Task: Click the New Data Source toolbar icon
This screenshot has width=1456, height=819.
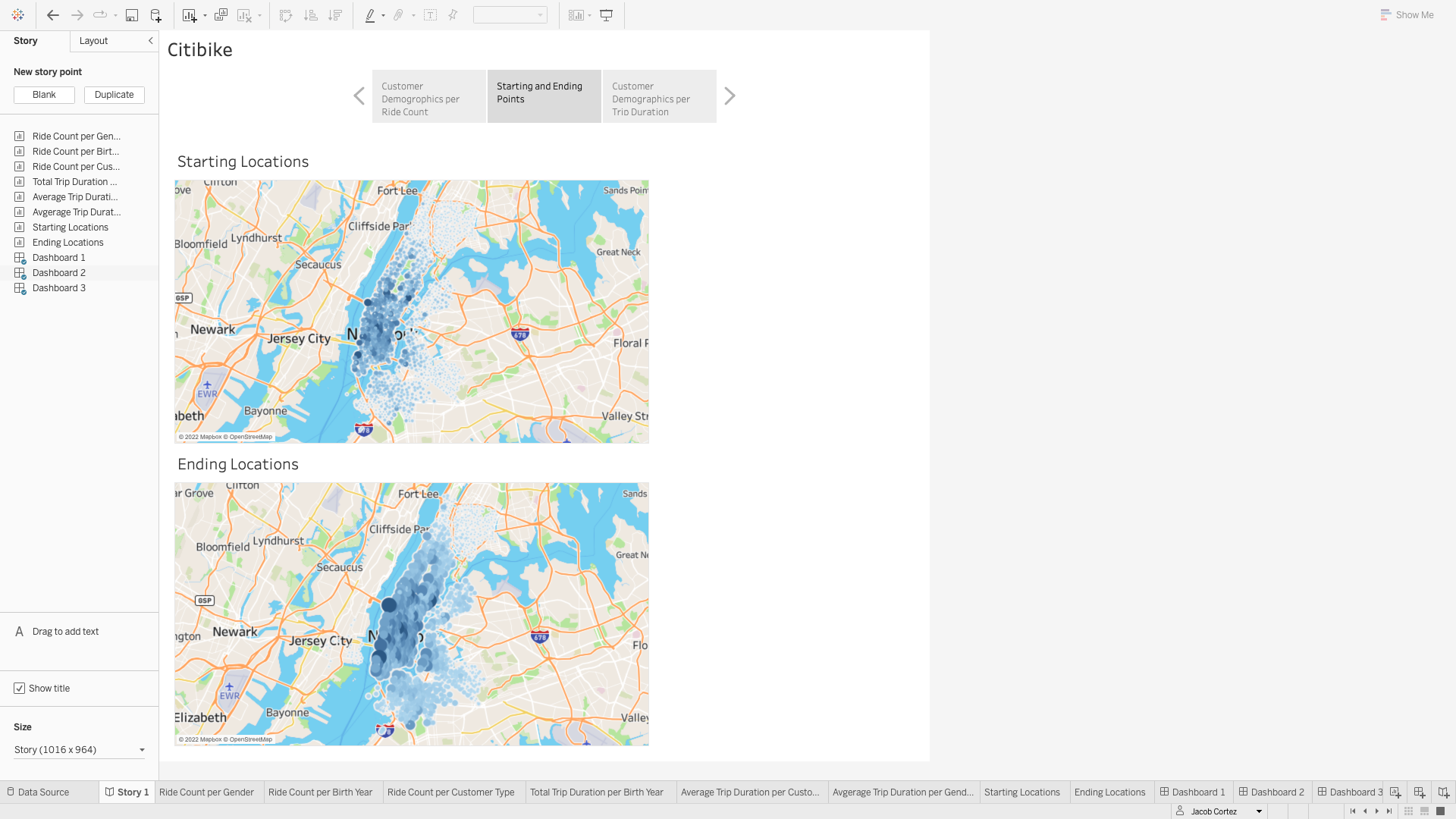Action: click(155, 14)
